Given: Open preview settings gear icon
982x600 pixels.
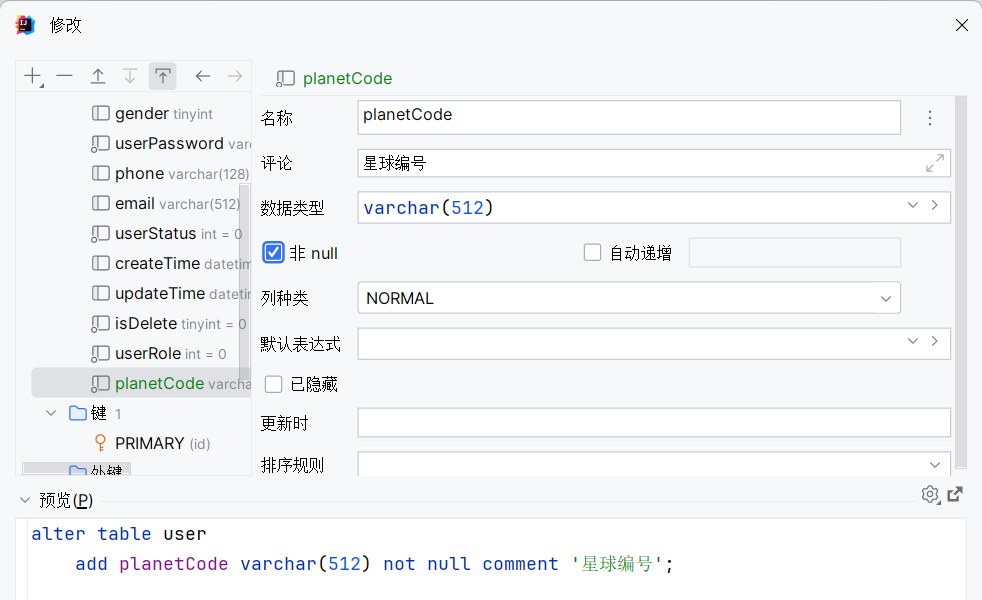Looking at the screenshot, I should 930,494.
